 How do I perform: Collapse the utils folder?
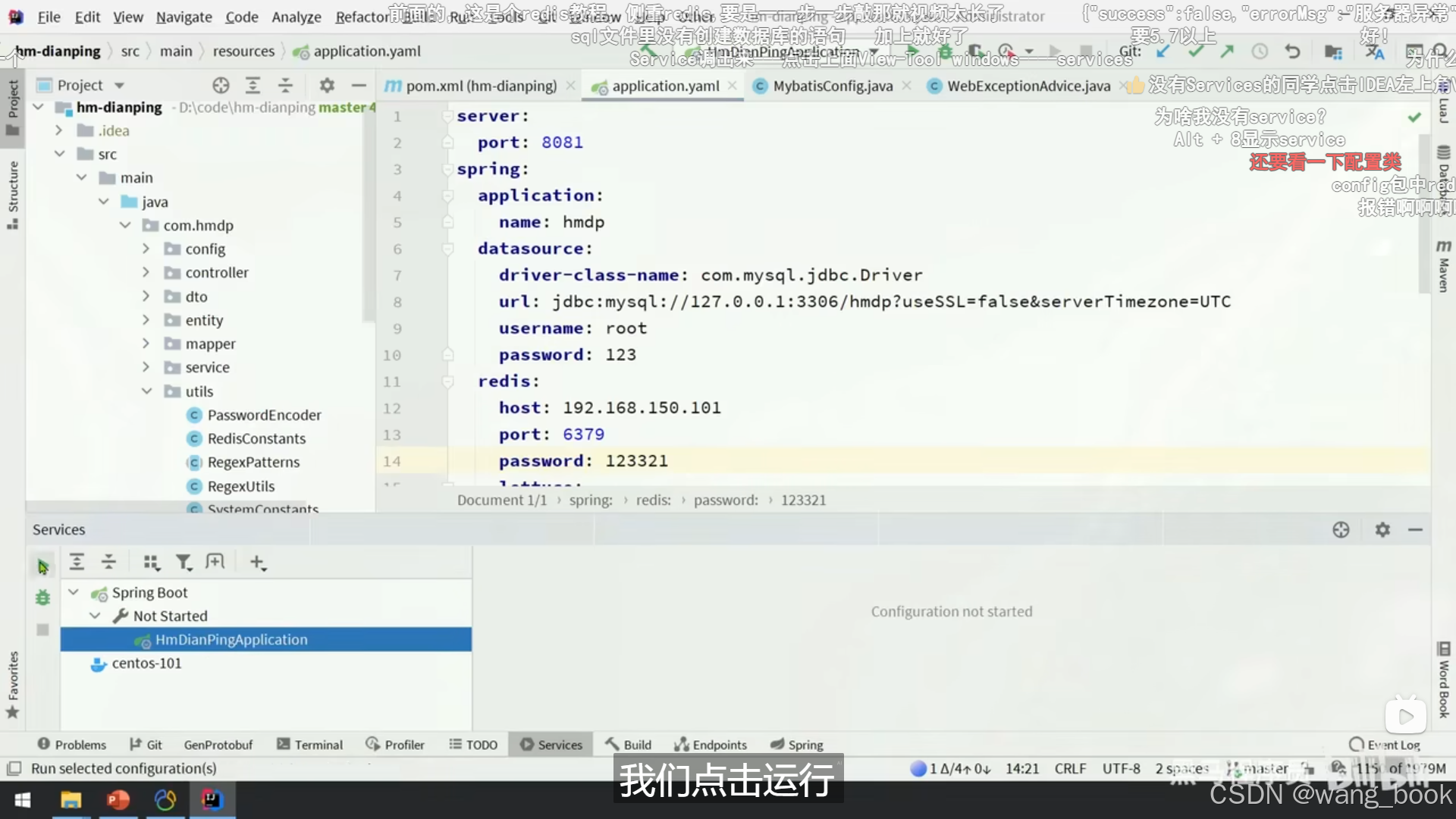pos(146,391)
